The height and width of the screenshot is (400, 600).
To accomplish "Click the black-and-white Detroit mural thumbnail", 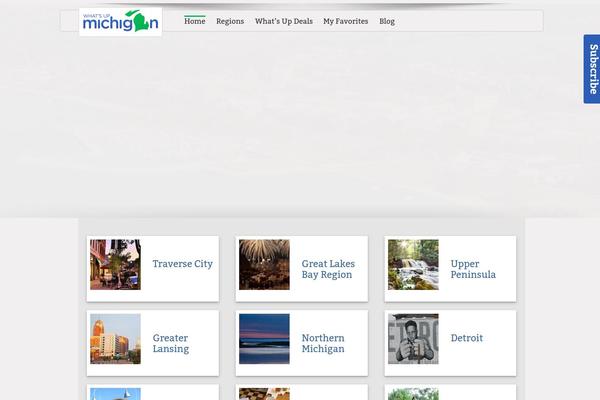I will [413, 339].
